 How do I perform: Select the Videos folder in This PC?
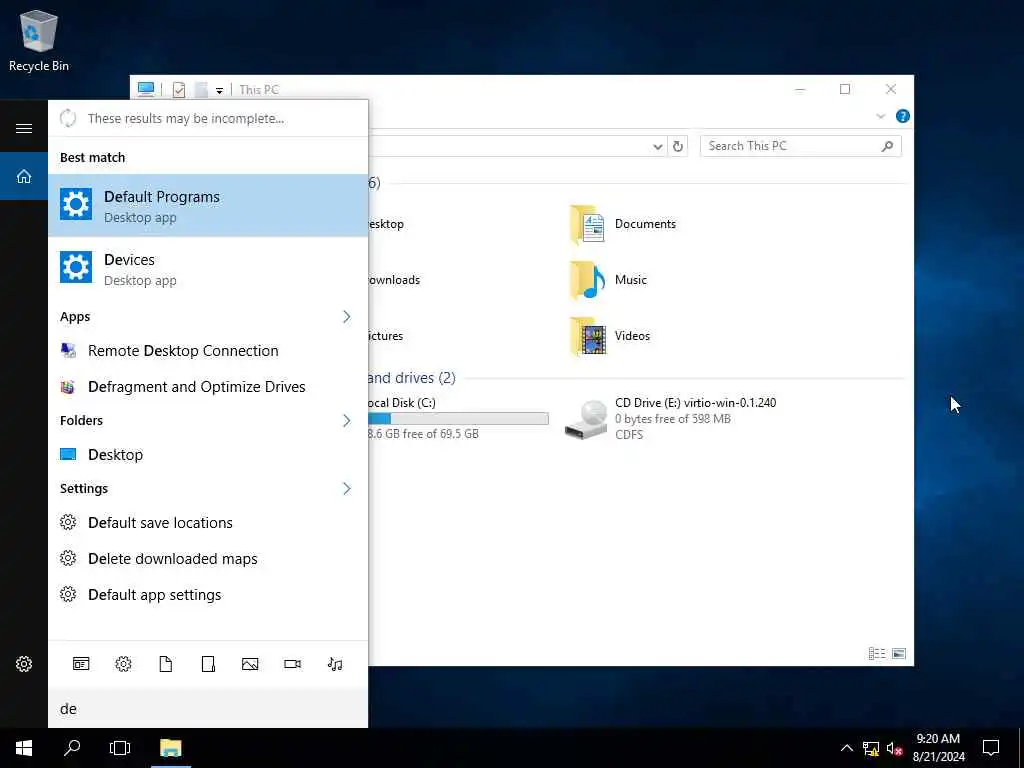(x=611, y=336)
